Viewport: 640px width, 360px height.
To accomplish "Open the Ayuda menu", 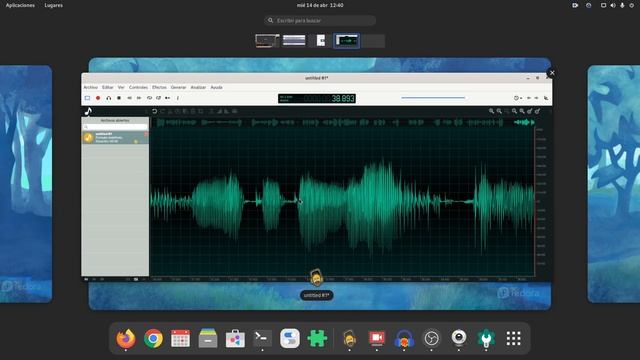I will [216, 87].
